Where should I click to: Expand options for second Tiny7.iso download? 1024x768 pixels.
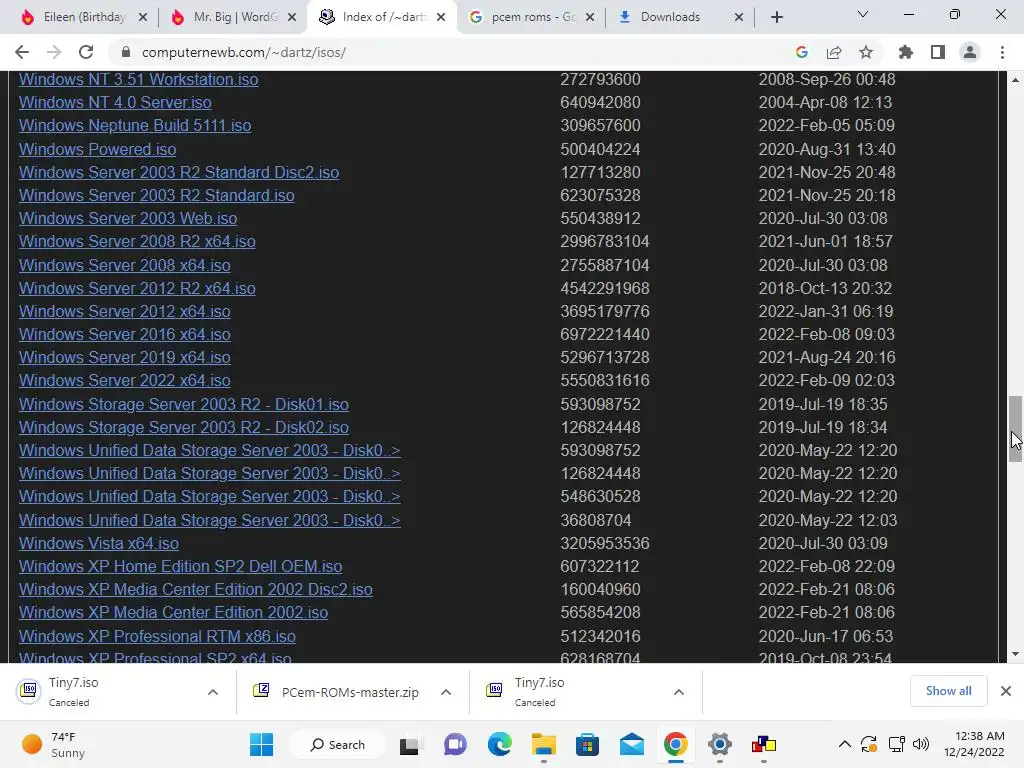(679, 692)
